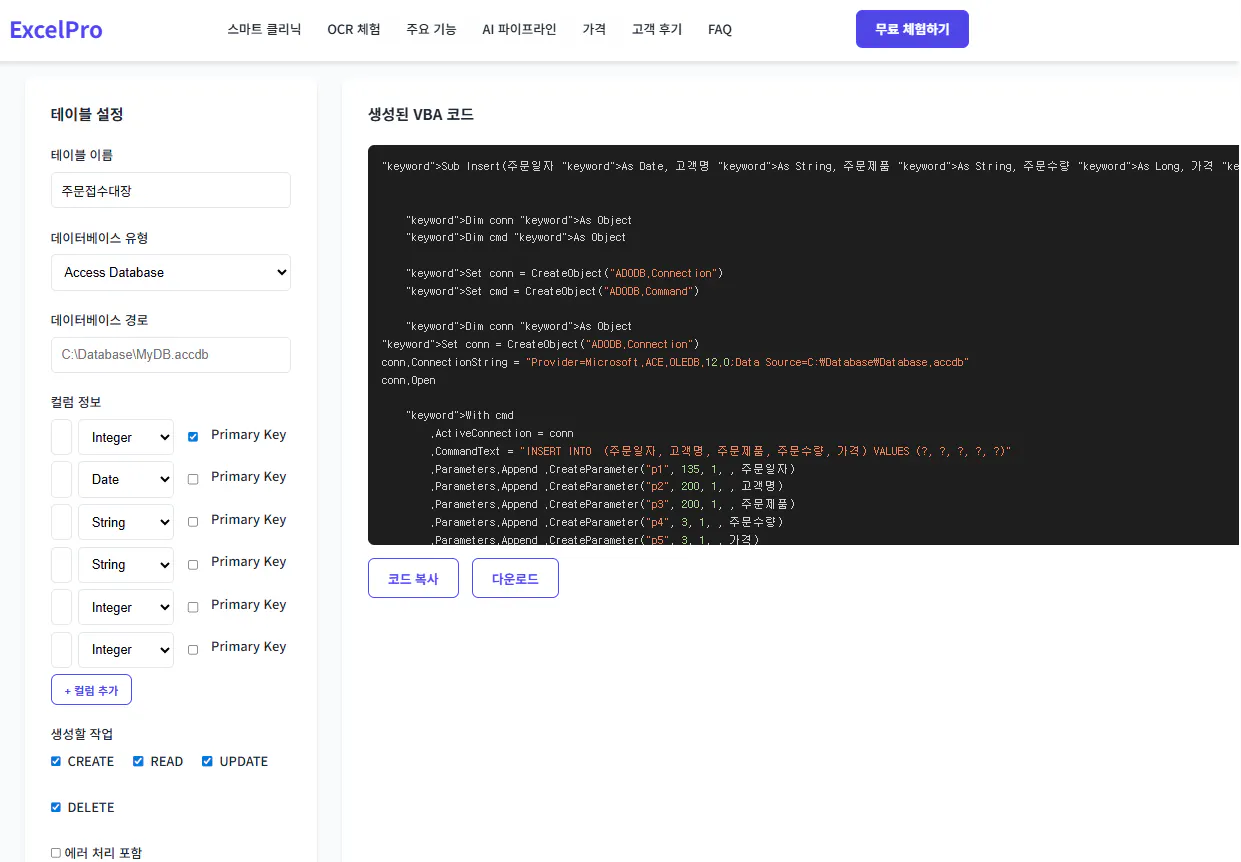The height and width of the screenshot is (862, 1241).
Task: Navigate to the 가격 page
Action: [x=594, y=29]
